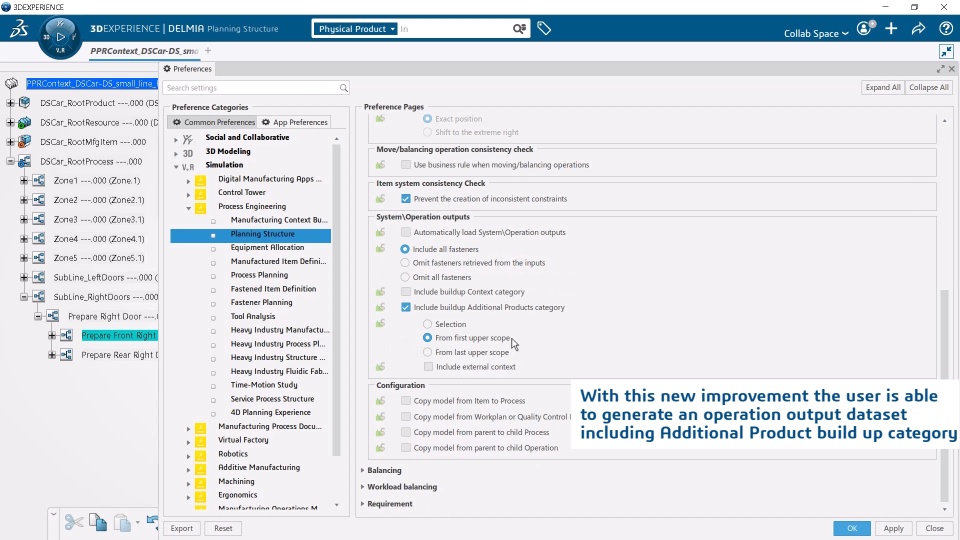Expand the Workload balancing section
Image resolution: width=960 pixels, height=540 pixels.
pyautogui.click(x=362, y=487)
